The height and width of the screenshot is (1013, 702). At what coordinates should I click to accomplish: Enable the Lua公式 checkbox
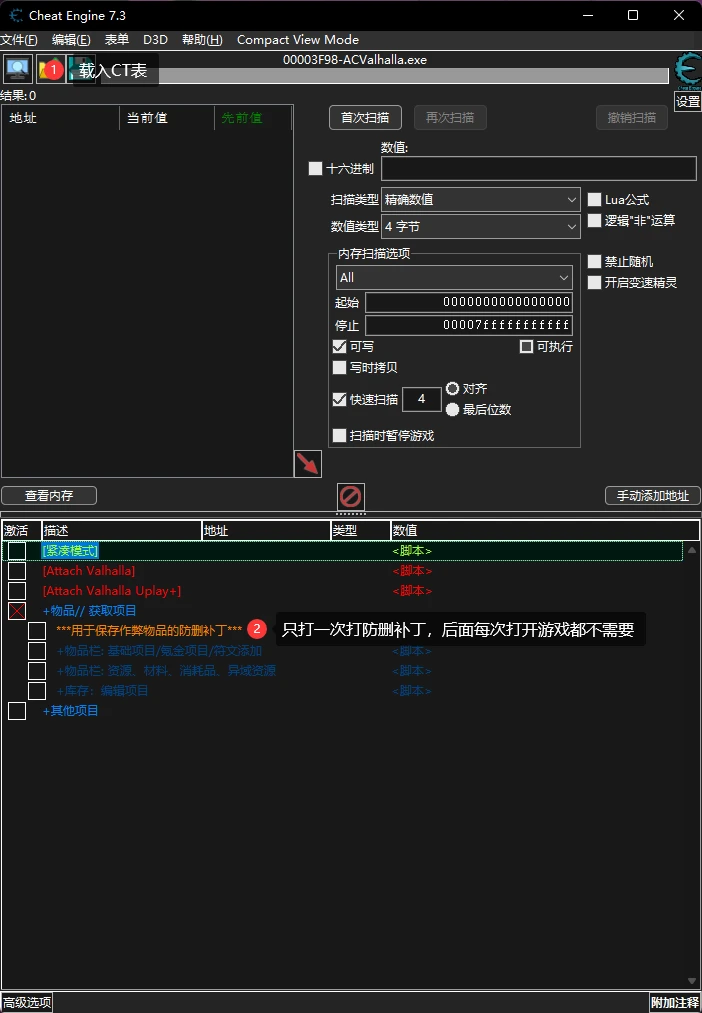(x=594, y=200)
